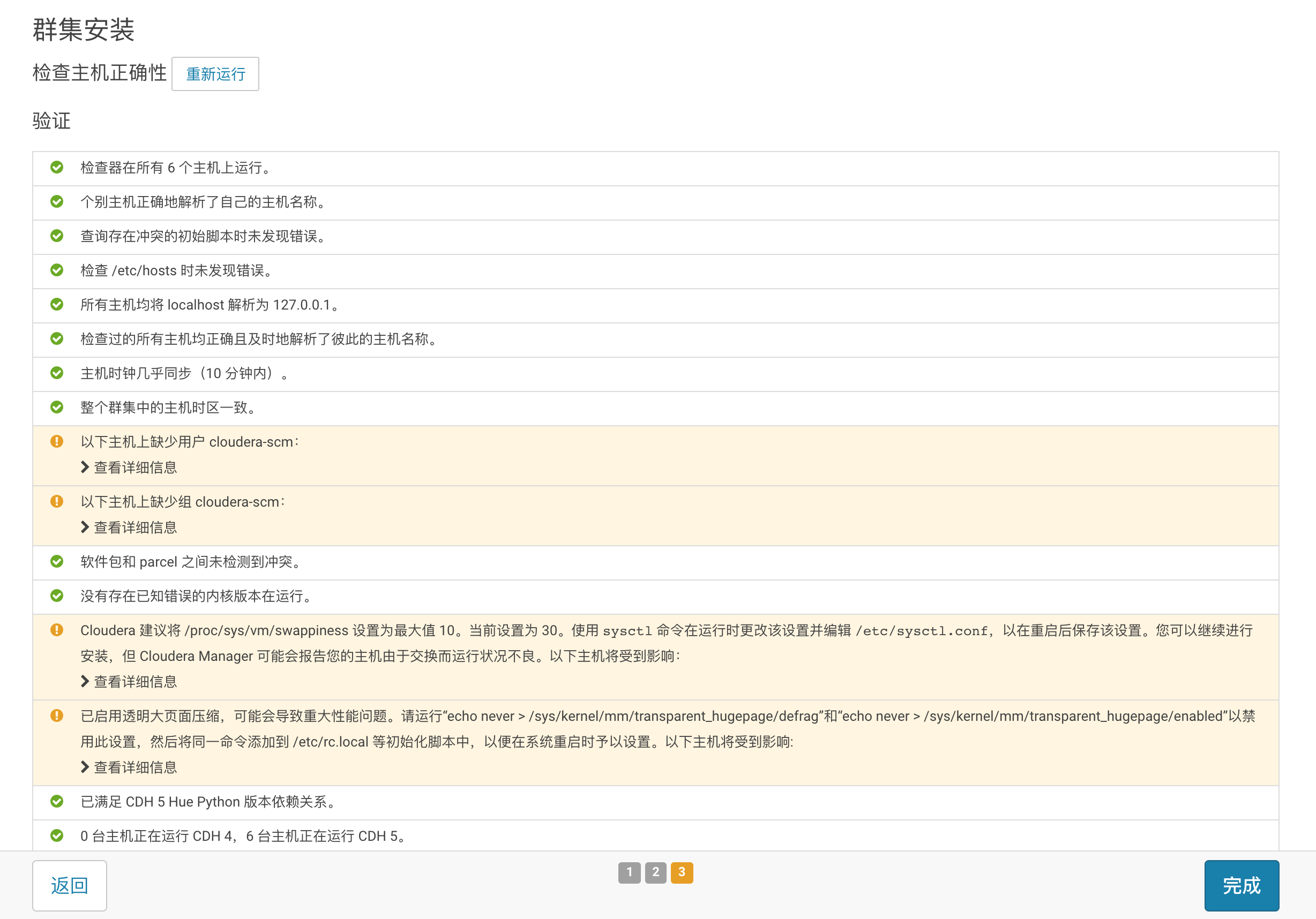Click text 软件包和 parcel 之间未检测到冲突。
The height and width of the screenshot is (919, 1316).
[191, 562]
